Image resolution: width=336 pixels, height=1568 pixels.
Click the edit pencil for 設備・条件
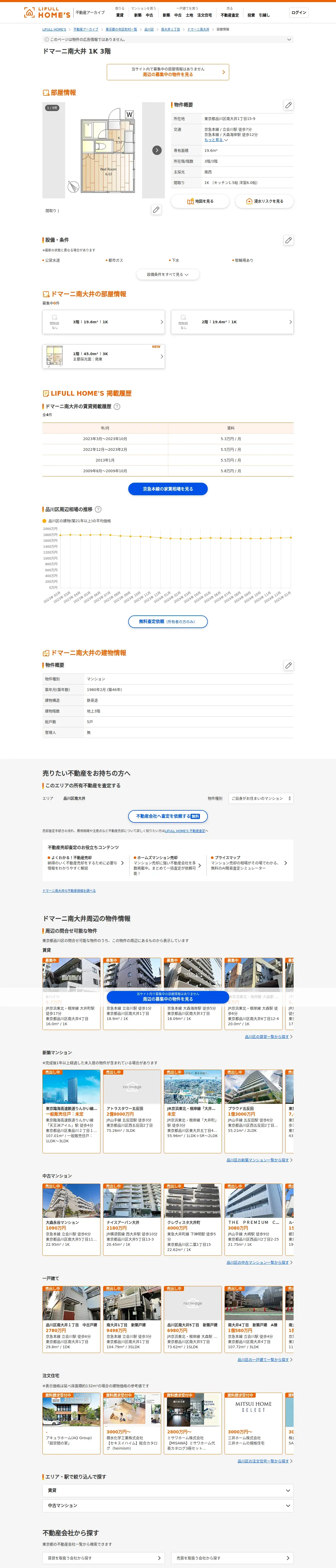[288, 240]
